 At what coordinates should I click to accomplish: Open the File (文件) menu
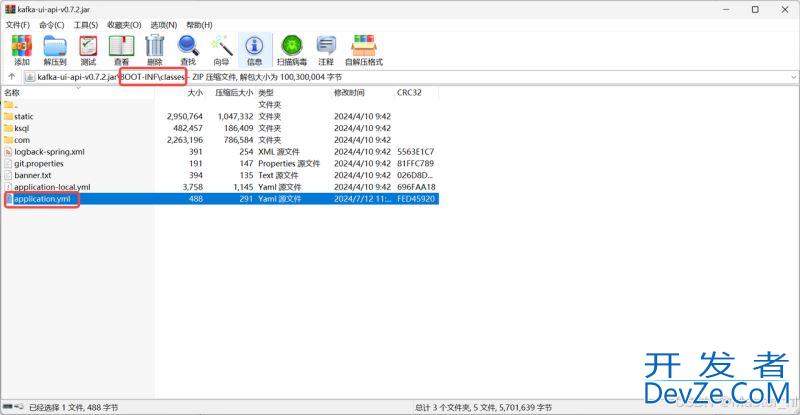[x=18, y=25]
